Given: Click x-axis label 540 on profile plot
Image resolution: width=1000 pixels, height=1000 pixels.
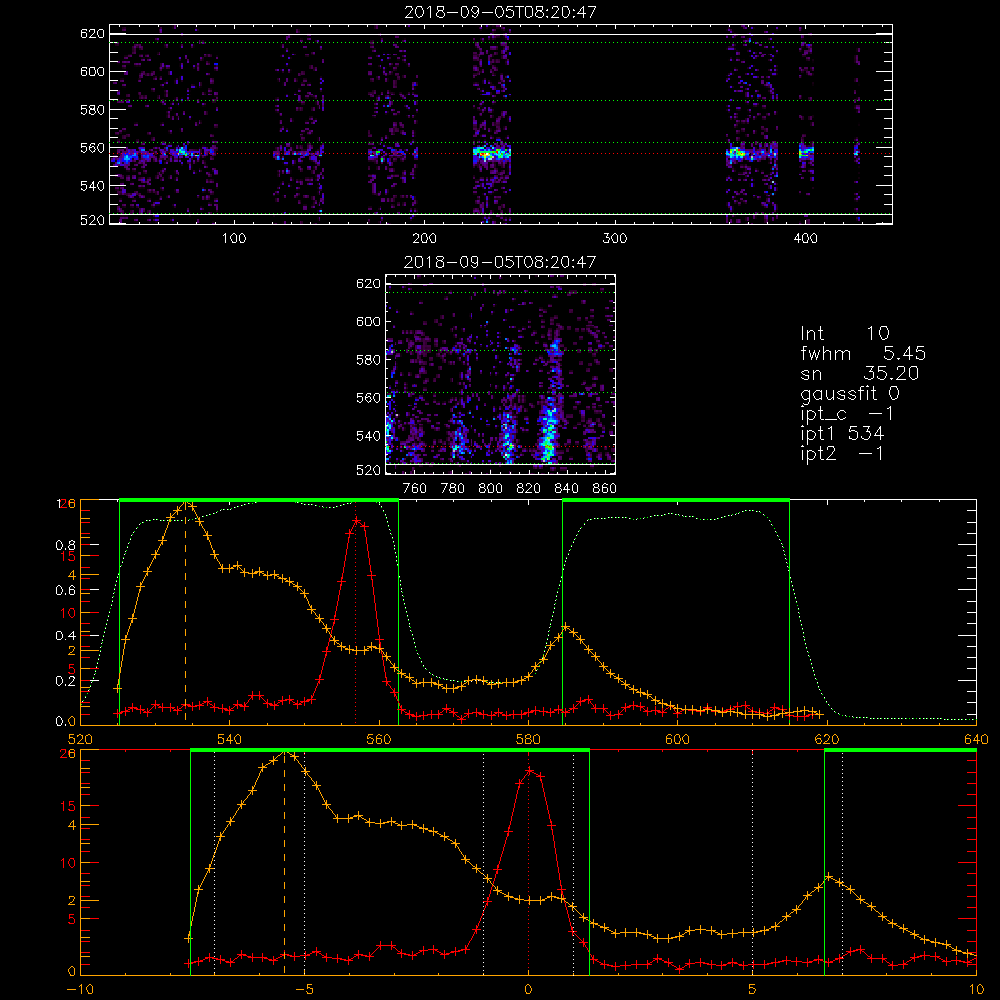Looking at the screenshot, I should [229, 740].
